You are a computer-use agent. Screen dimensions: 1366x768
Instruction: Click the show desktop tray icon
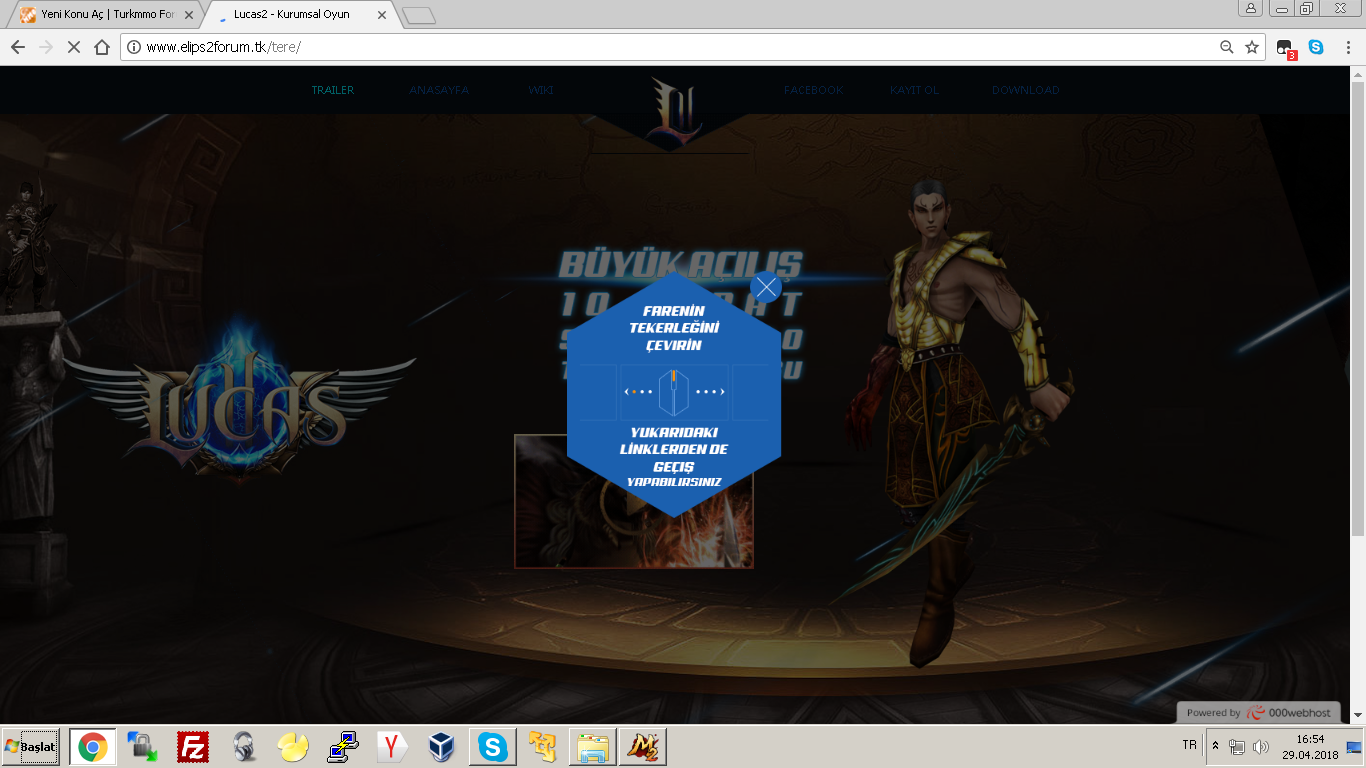pos(1354,747)
